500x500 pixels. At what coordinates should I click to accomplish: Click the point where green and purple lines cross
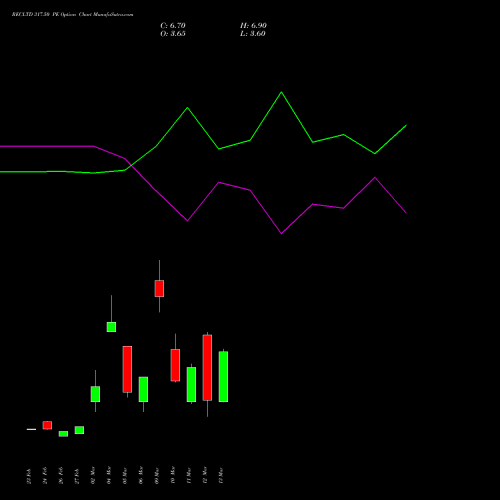(130, 165)
